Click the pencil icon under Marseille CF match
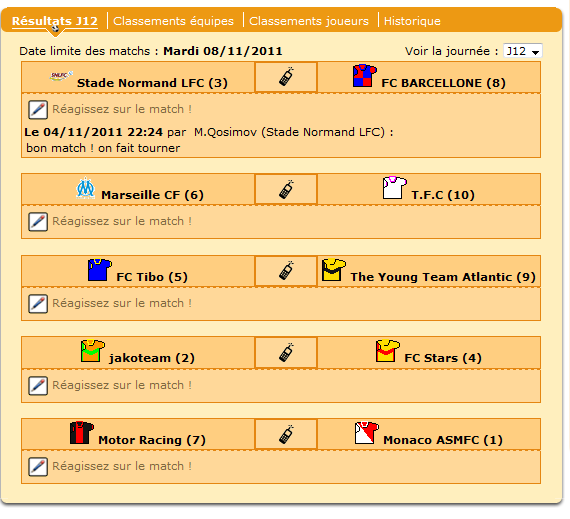Image resolution: width=570 pixels, height=519 pixels. click(x=38, y=222)
